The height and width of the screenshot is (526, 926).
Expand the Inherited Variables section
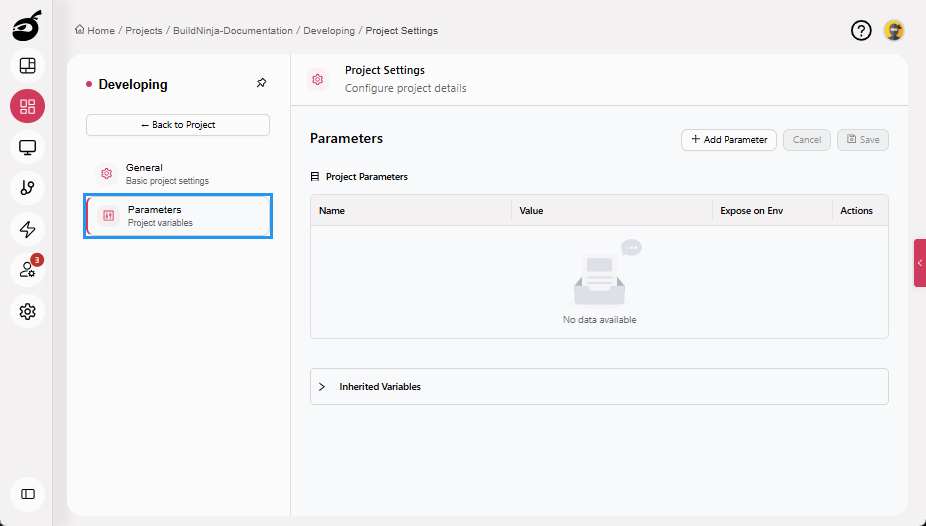(599, 387)
